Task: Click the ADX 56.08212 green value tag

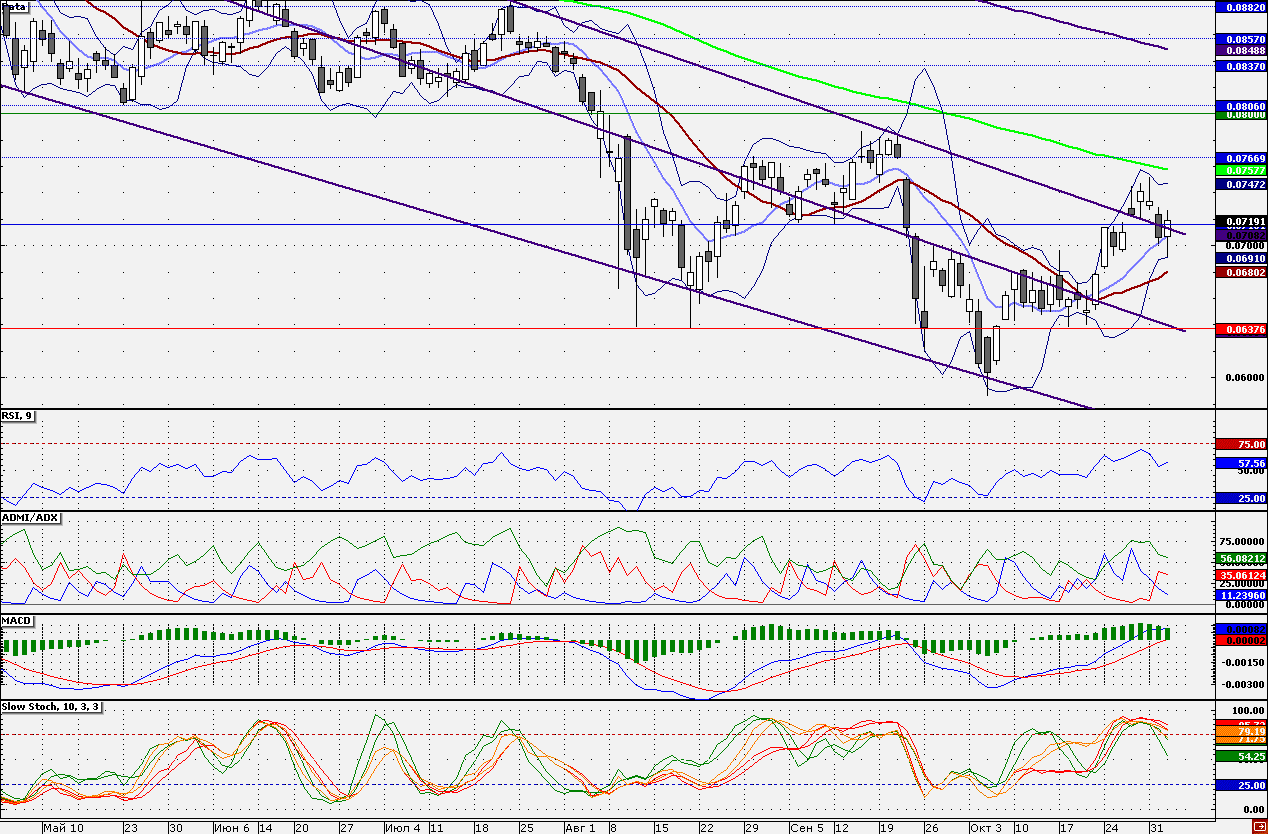Action: coord(1240,558)
